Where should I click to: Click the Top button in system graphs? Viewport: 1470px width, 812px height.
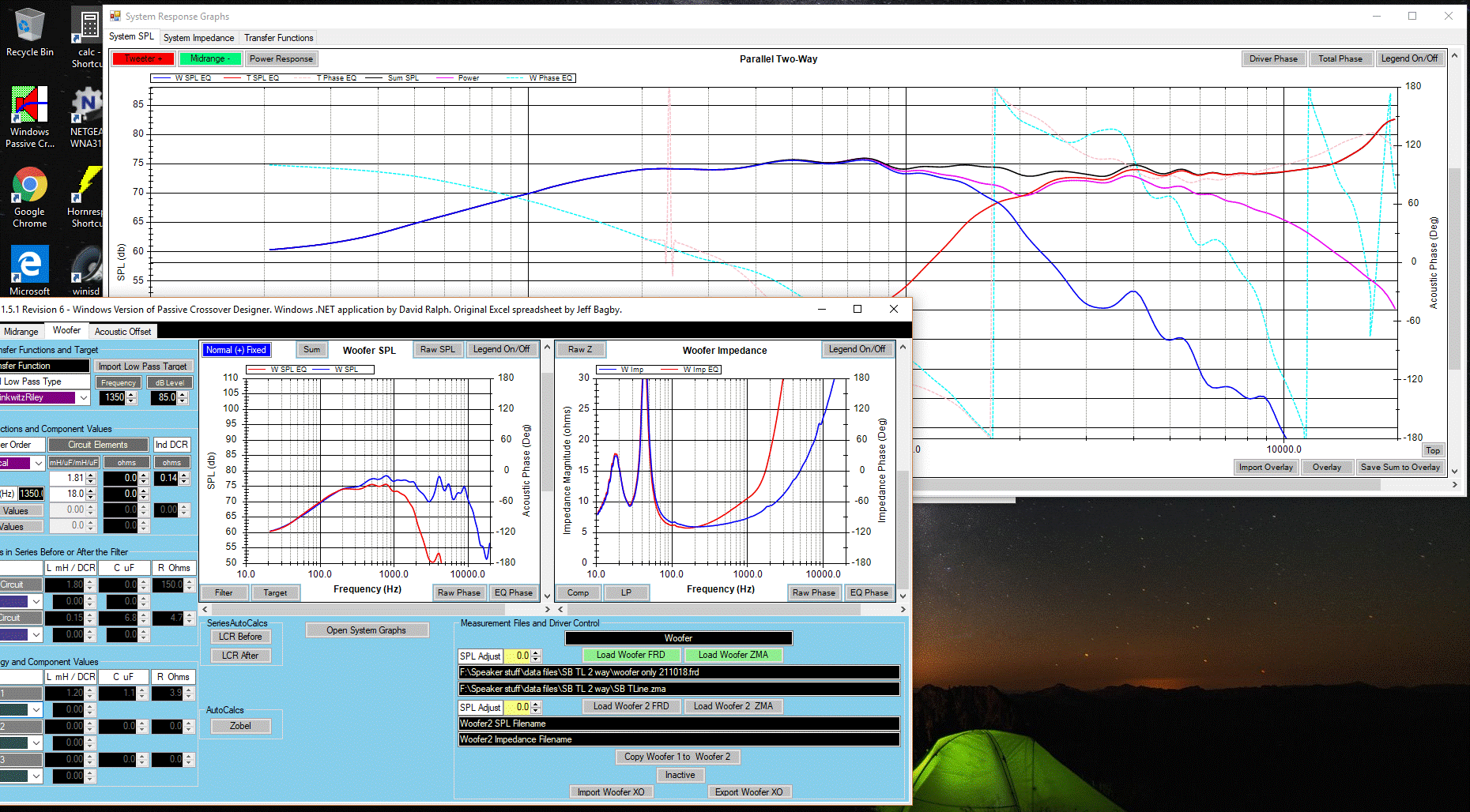(x=1432, y=450)
